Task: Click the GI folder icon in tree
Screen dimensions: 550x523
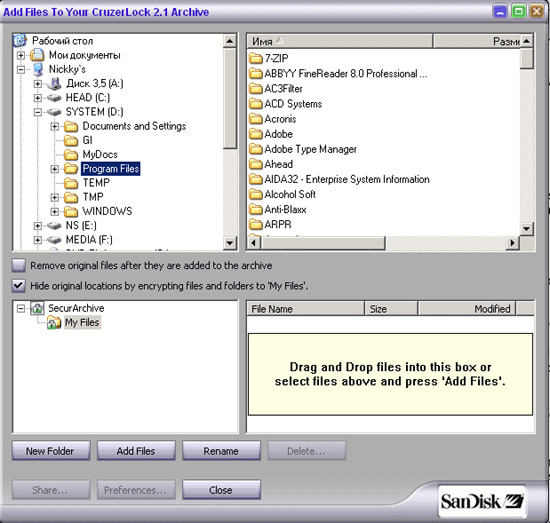Action: tap(71, 140)
